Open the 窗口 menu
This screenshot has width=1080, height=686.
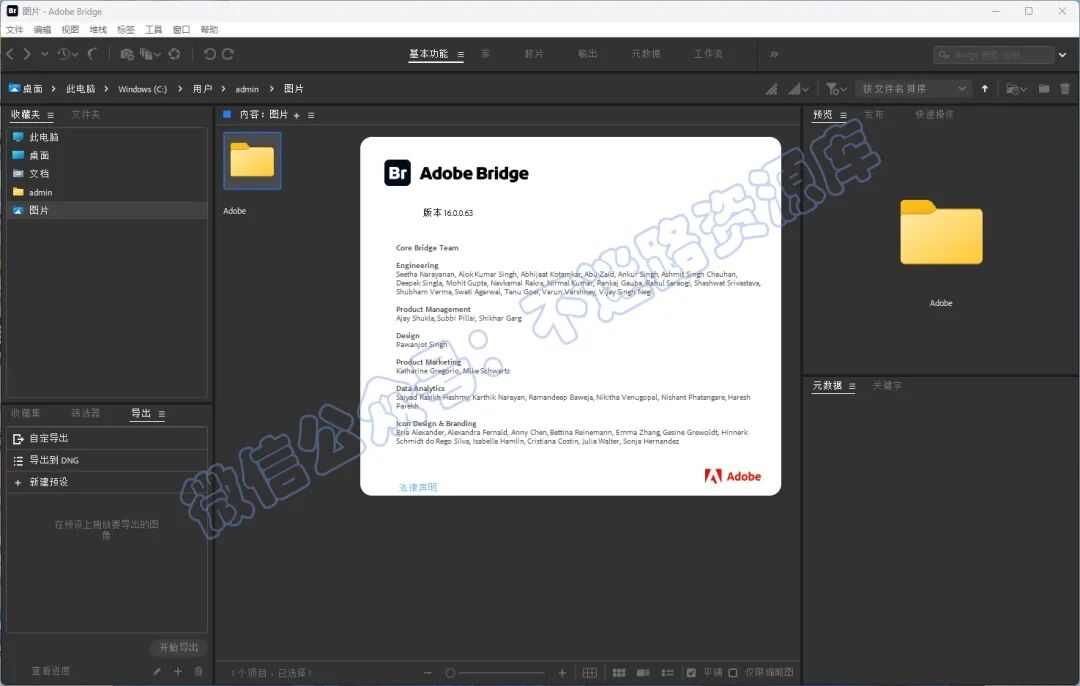click(x=181, y=30)
